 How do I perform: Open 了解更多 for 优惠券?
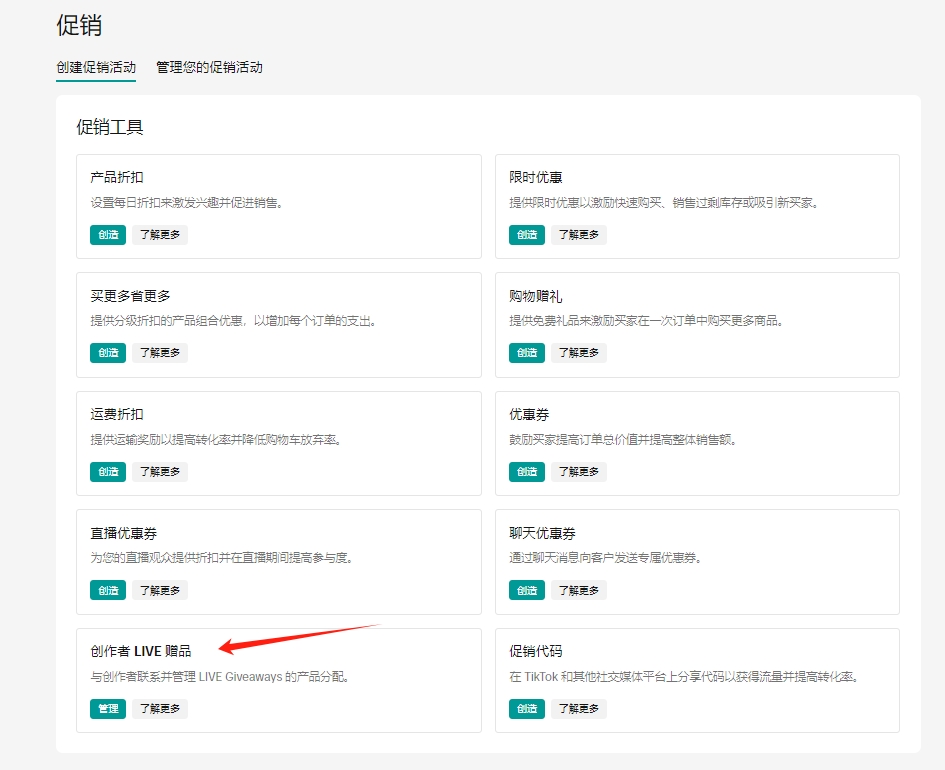578,471
